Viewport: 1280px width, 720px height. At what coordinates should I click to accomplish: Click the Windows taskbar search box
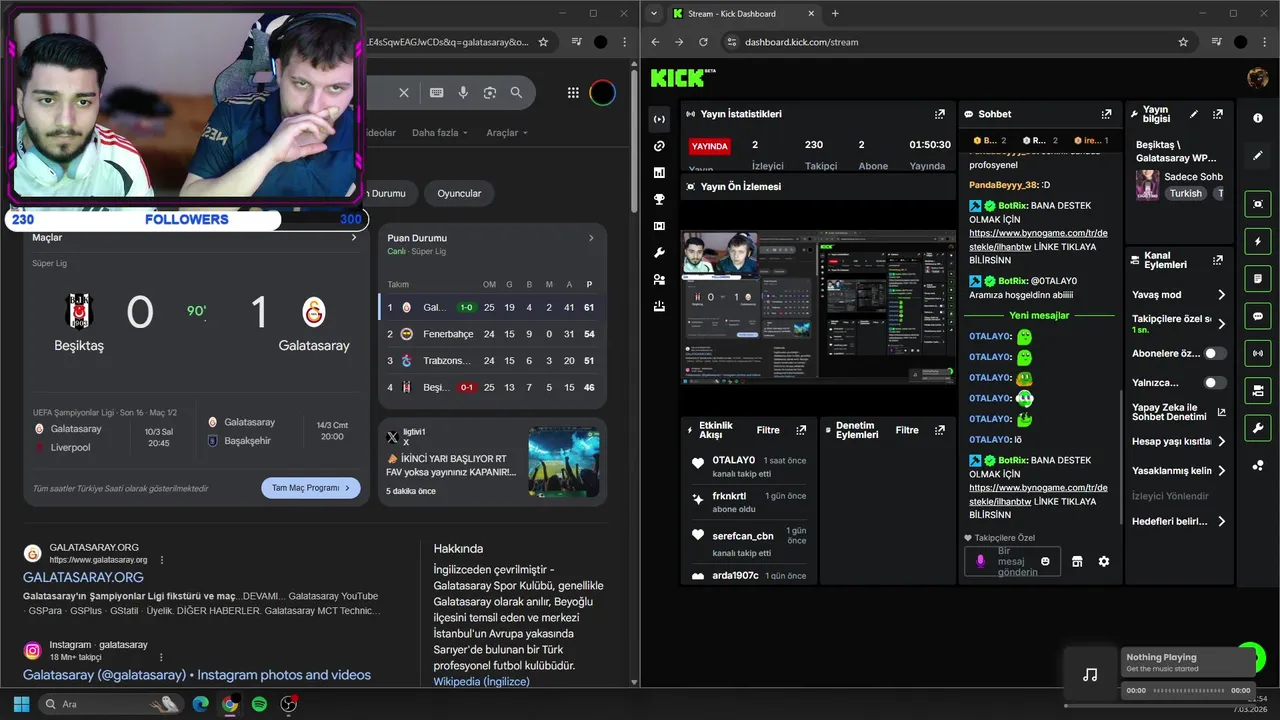tap(111, 704)
